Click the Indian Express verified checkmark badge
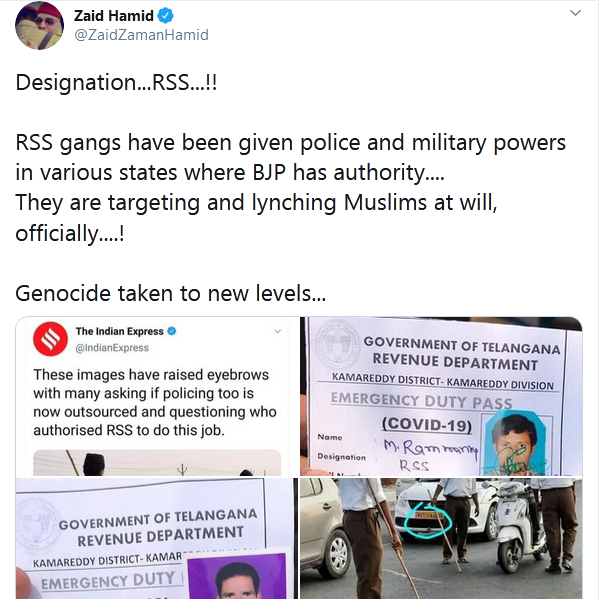This screenshot has height=599, width=599. click(172, 331)
